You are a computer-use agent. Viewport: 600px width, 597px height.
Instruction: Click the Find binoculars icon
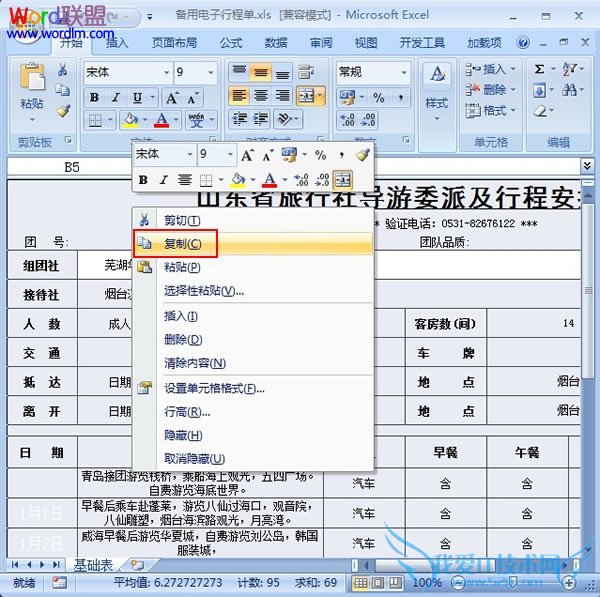pos(569,90)
